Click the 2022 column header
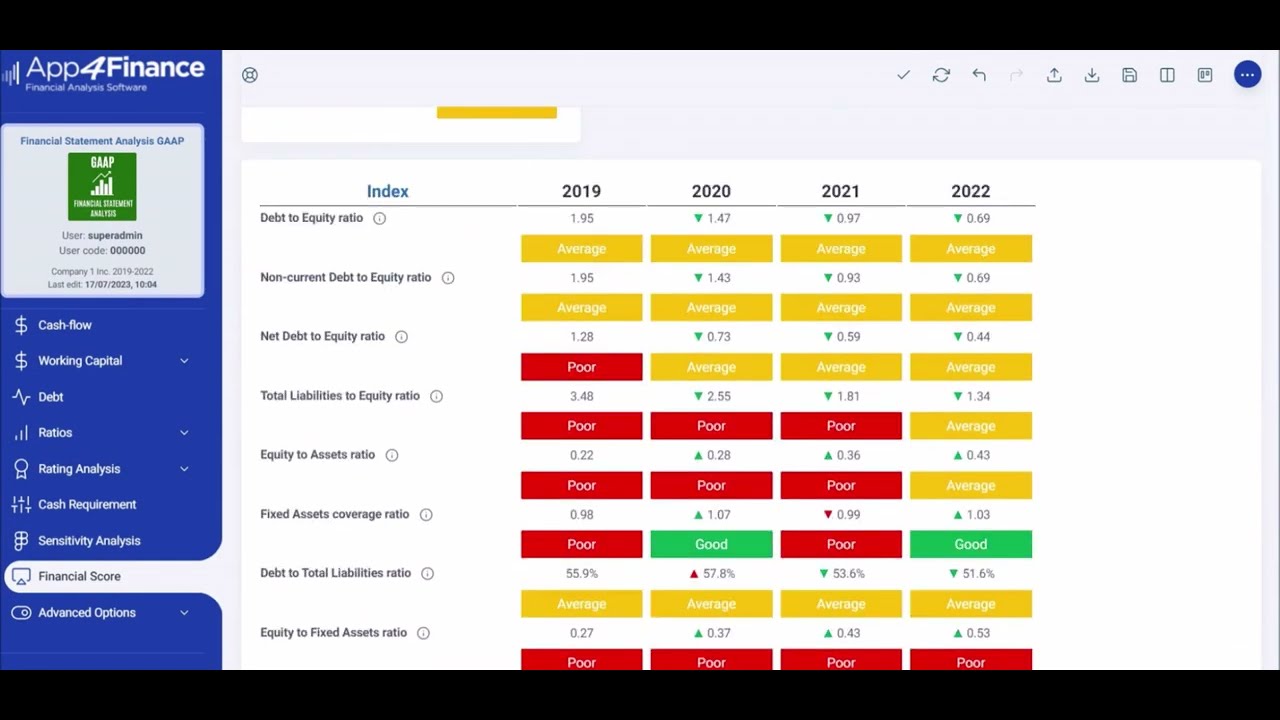This screenshot has height=720, width=1280. point(971,191)
